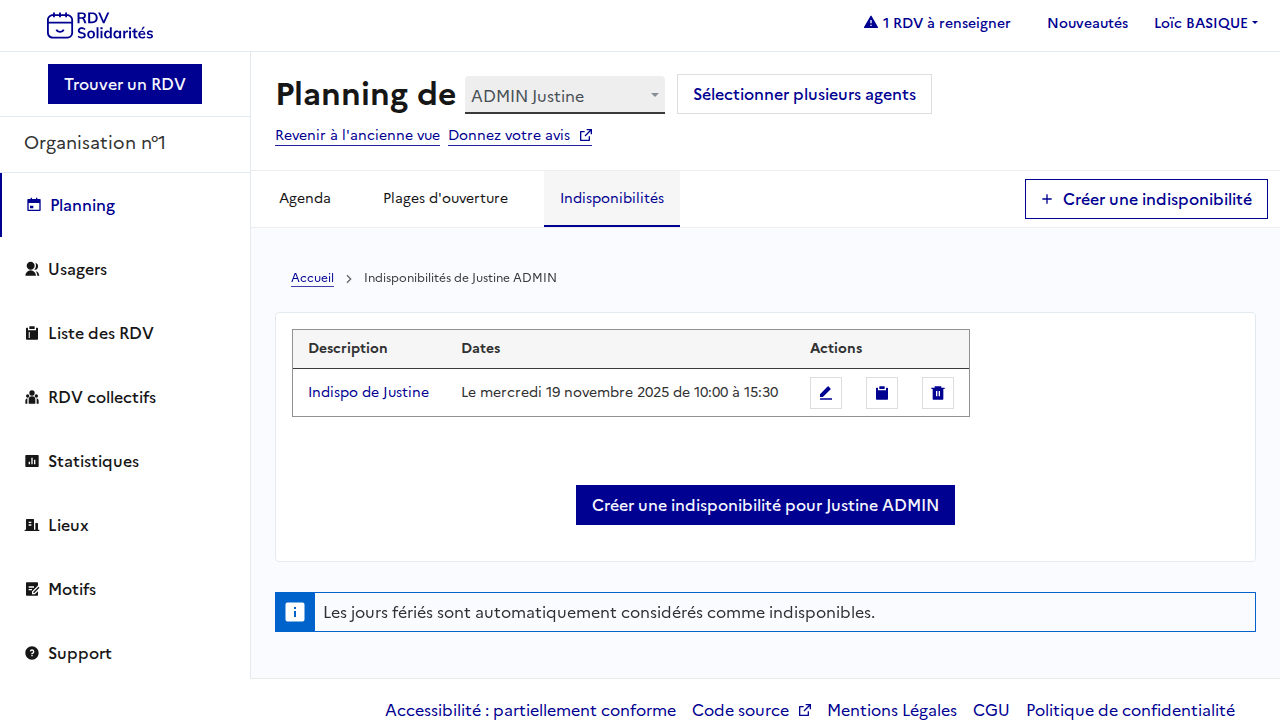Click the Usagers people icon in sidebar
Image resolution: width=1280 pixels, height=720 pixels.
tap(32, 269)
